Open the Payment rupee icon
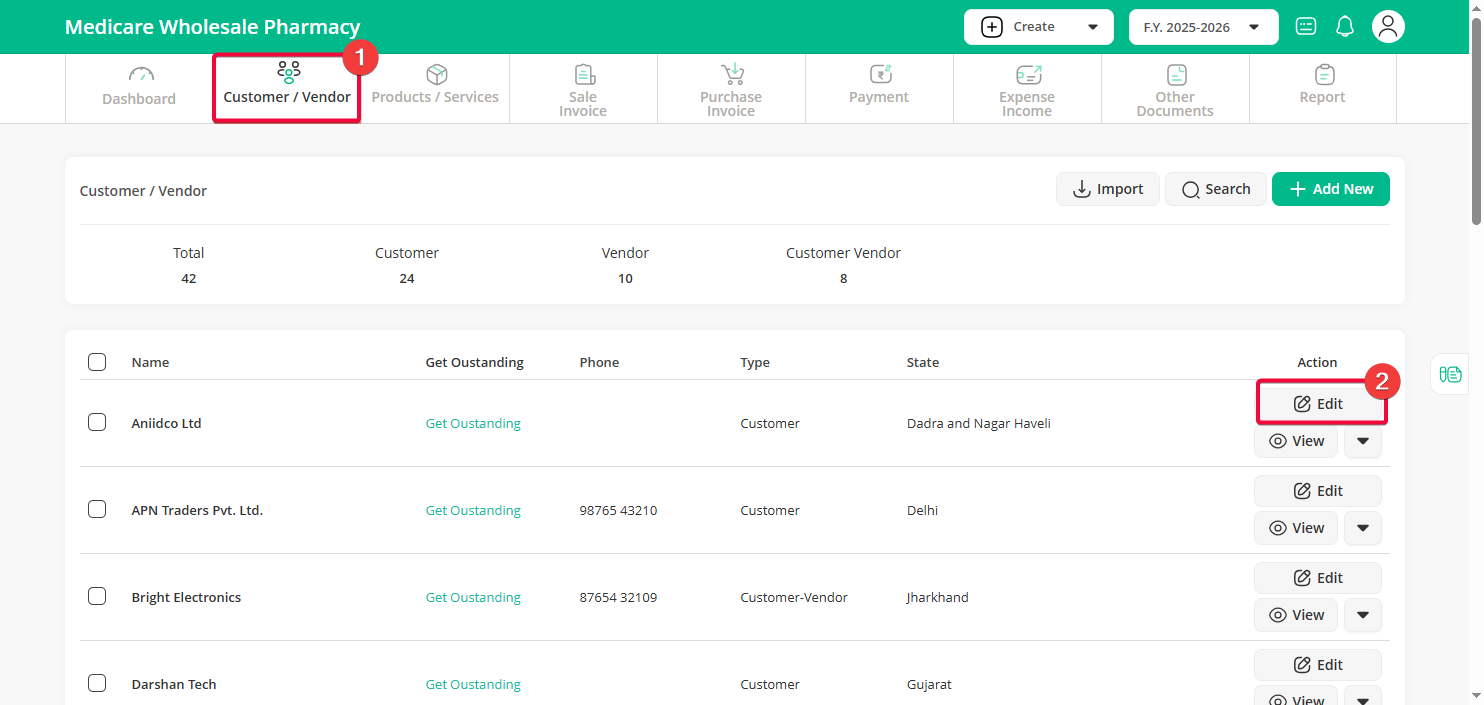This screenshot has width=1484, height=705. coord(879,75)
